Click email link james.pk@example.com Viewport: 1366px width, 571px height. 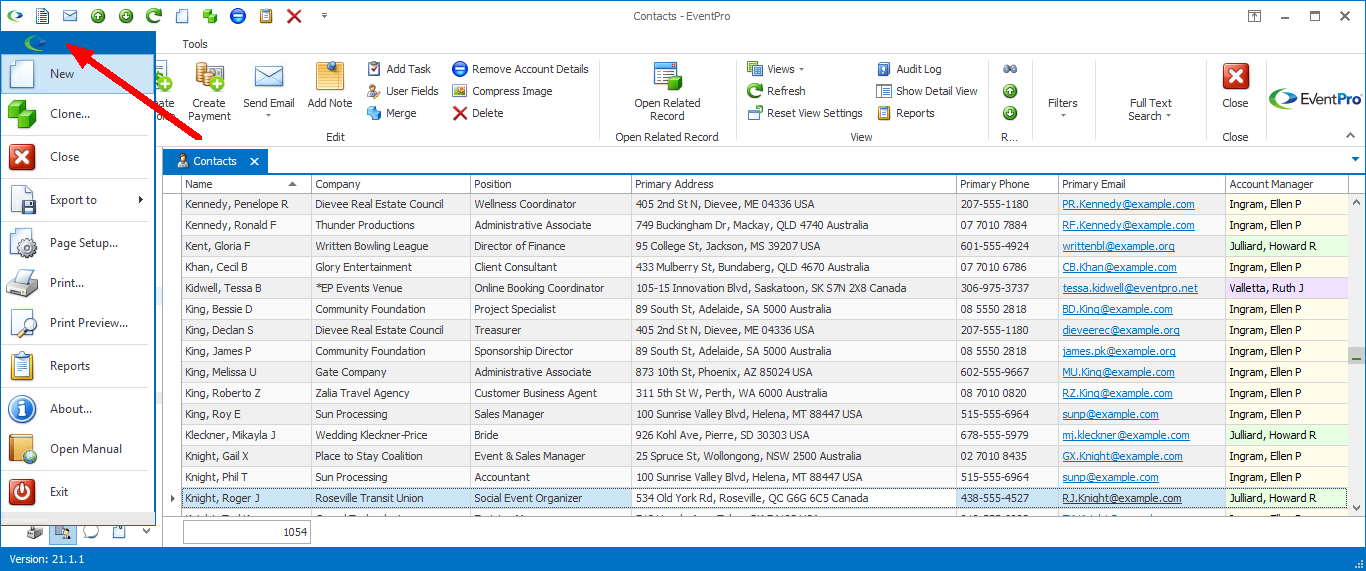[x=1118, y=351]
